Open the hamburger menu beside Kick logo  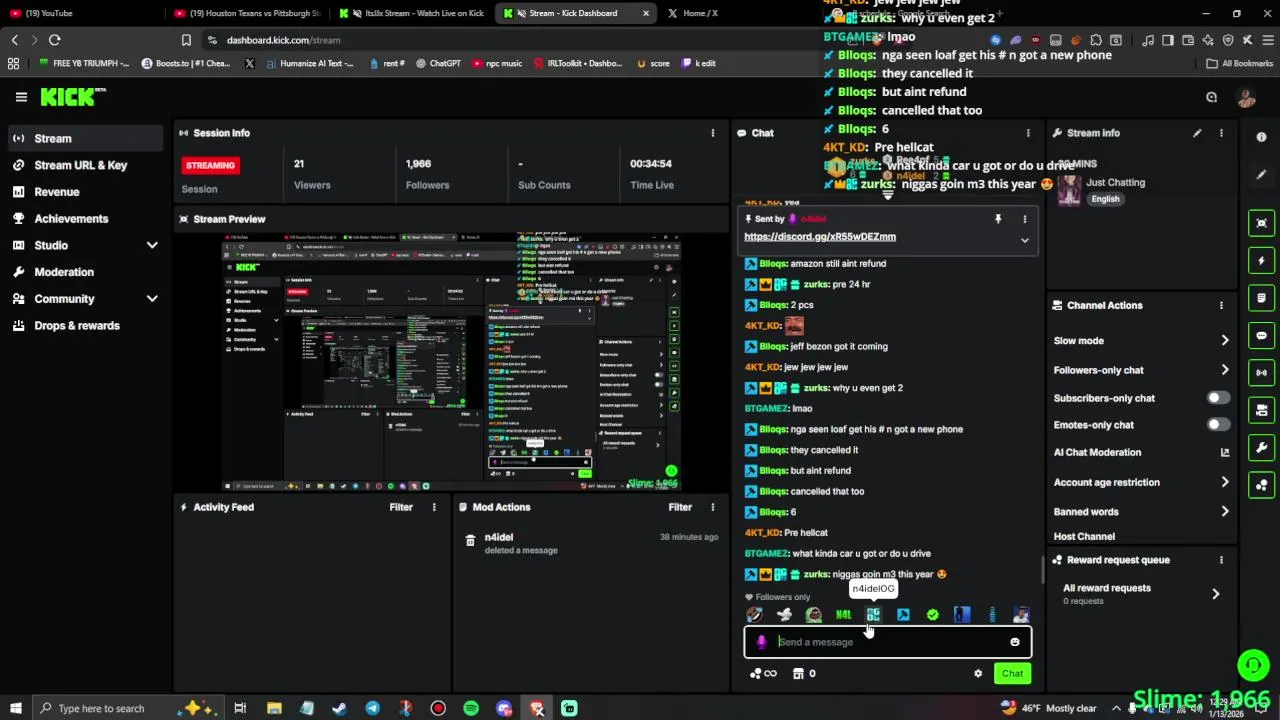[x=21, y=97]
